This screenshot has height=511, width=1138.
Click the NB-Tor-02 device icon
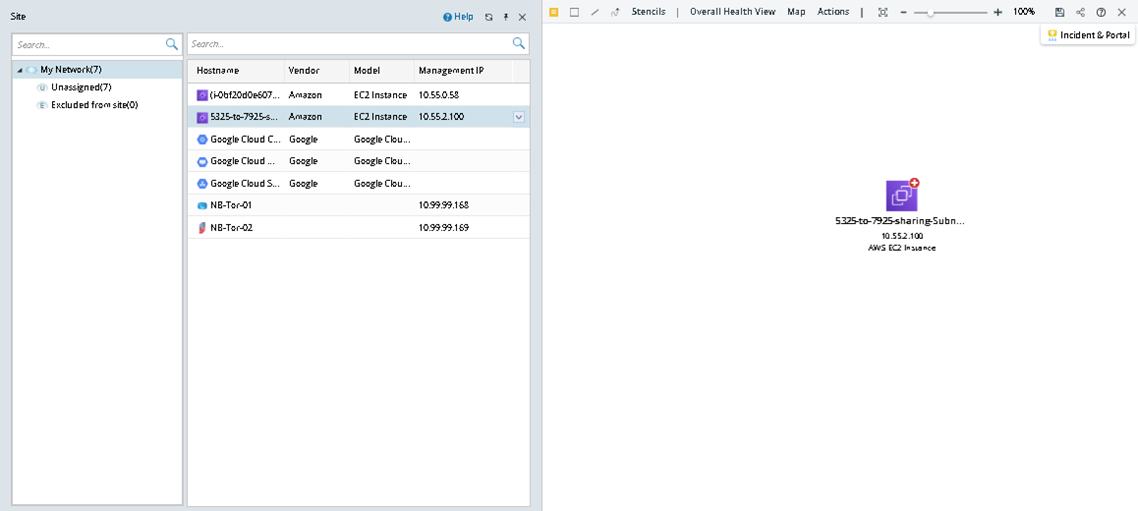coord(202,228)
